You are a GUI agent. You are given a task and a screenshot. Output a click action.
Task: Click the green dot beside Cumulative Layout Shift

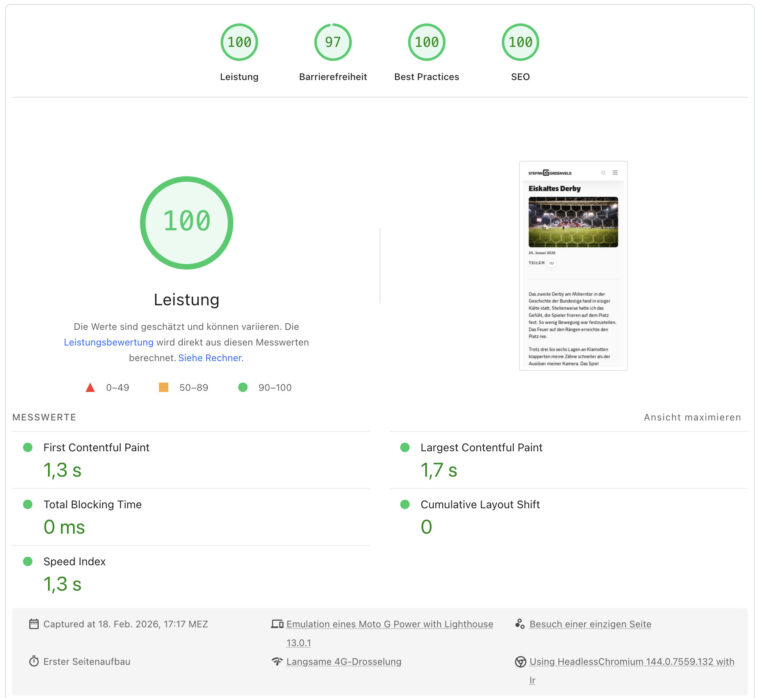coord(405,504)
